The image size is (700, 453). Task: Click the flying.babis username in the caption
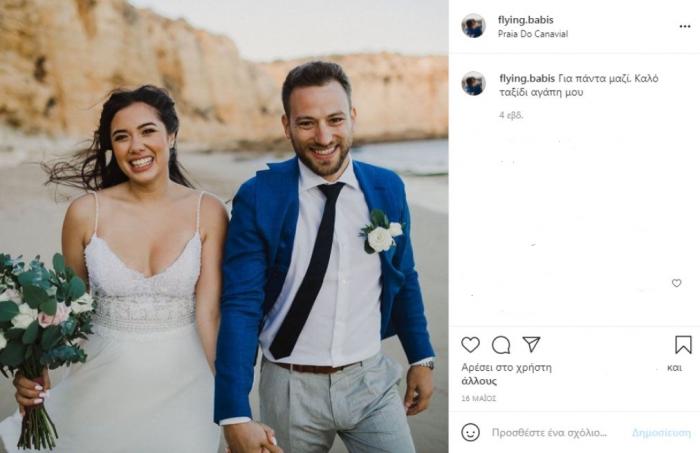point(527,79)
